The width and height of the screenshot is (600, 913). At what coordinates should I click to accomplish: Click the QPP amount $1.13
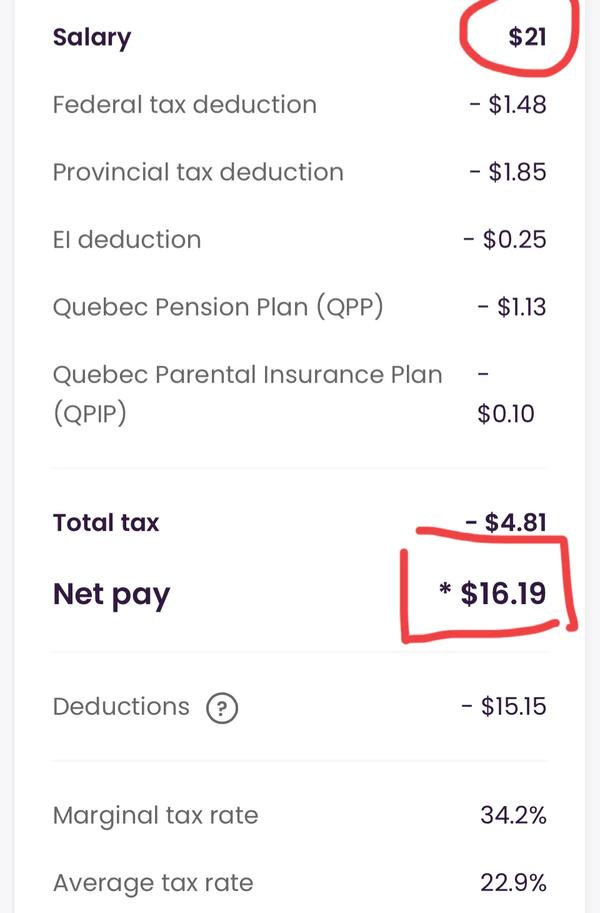tap(512, 307)
